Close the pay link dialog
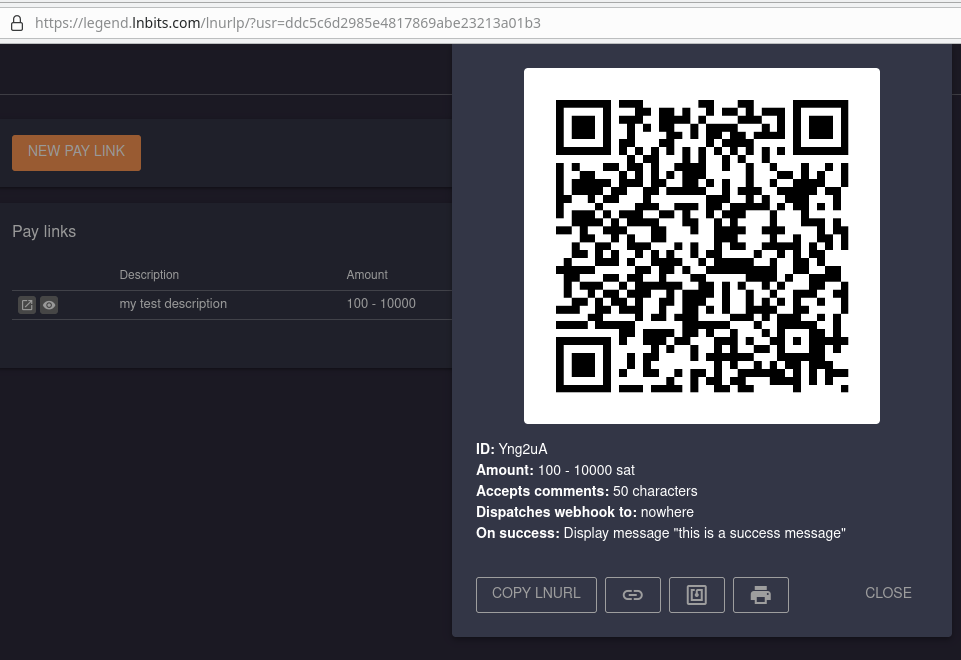This screenshot has width=961, height=660. 888,593
